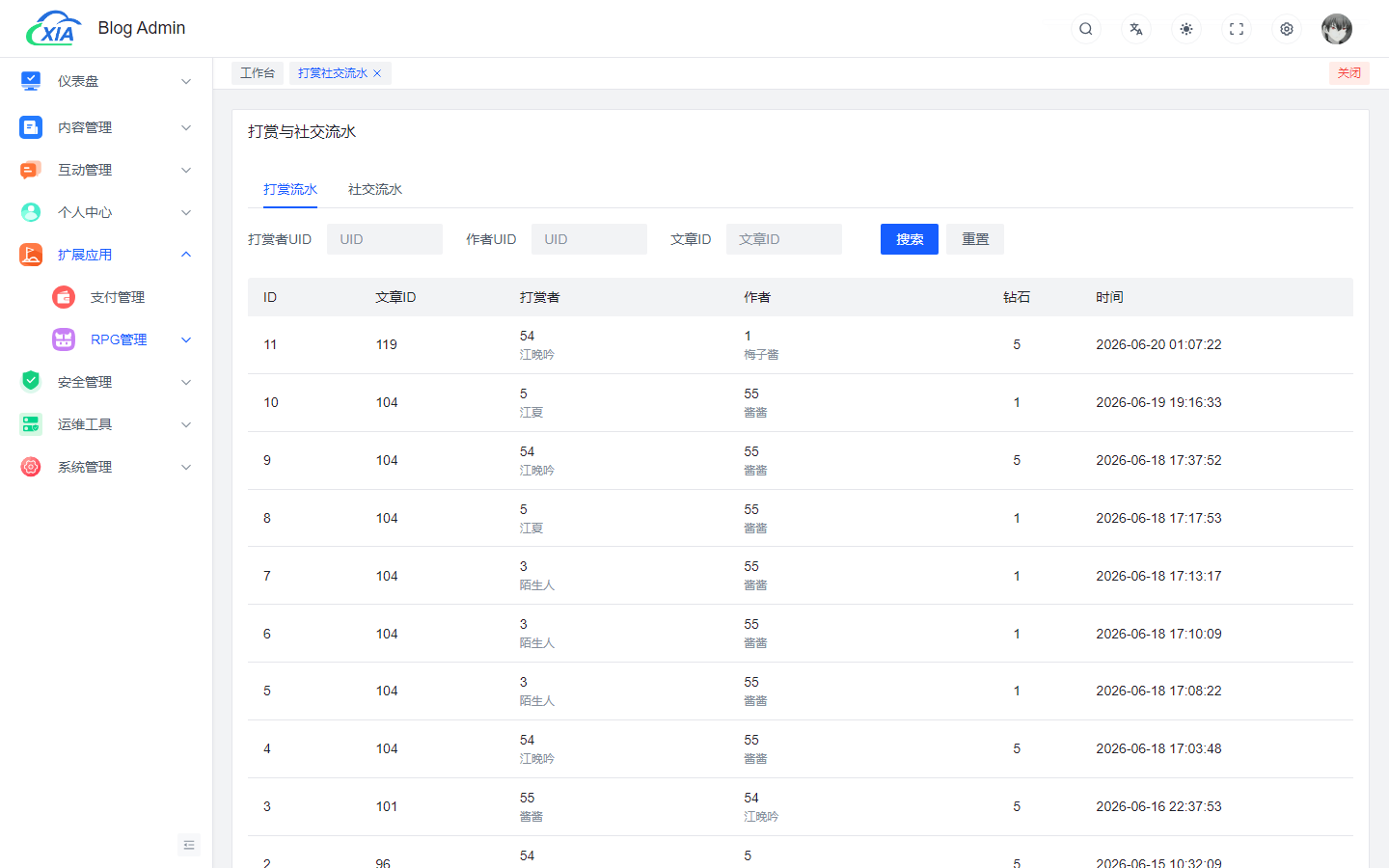Toggle fullscreen mode icon
The height and width of the screenshot is (868, 1389).
[1237, 29]
